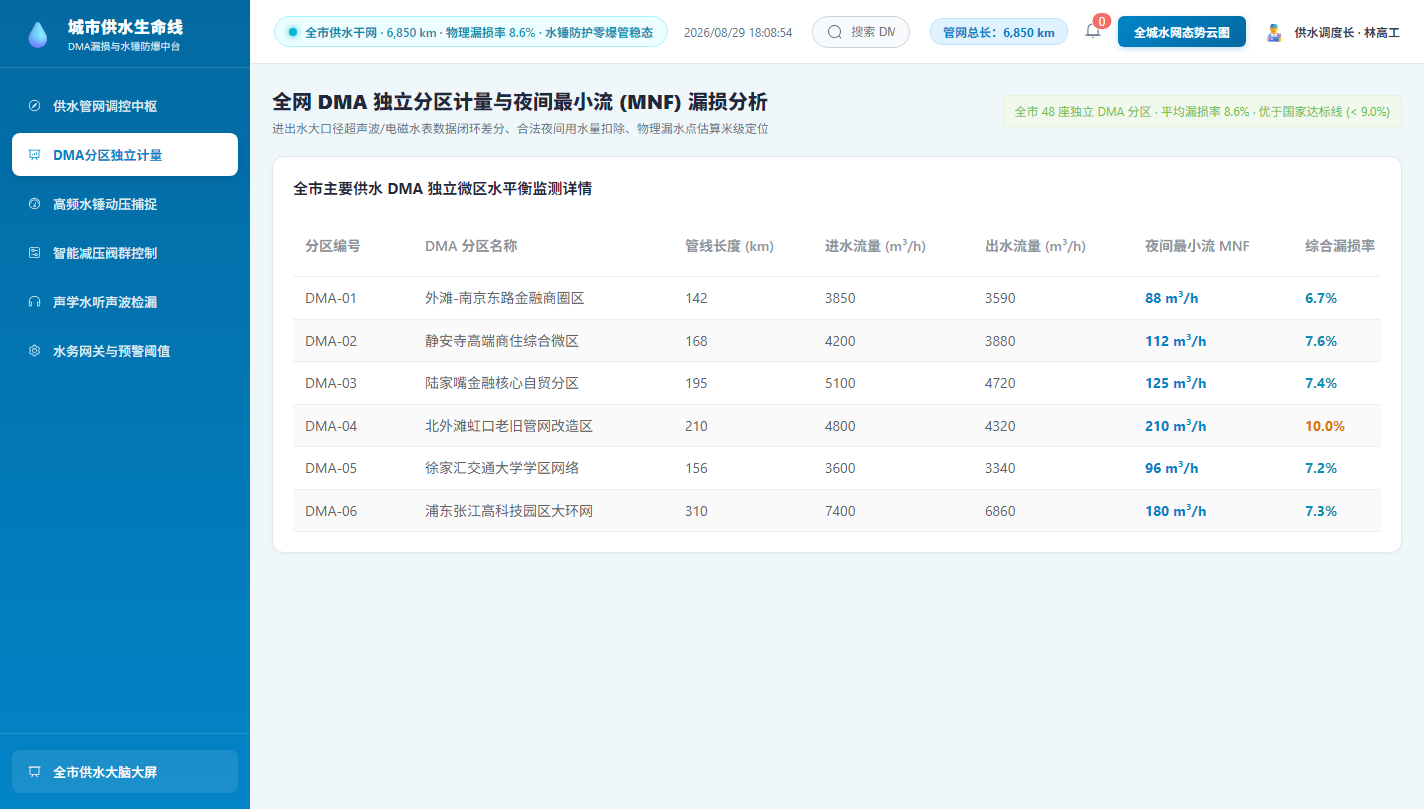The width and height of the screenshot is (1424, 809).
Task: Click the 112 m³/h MNF value
Action: click(1176, 341)
